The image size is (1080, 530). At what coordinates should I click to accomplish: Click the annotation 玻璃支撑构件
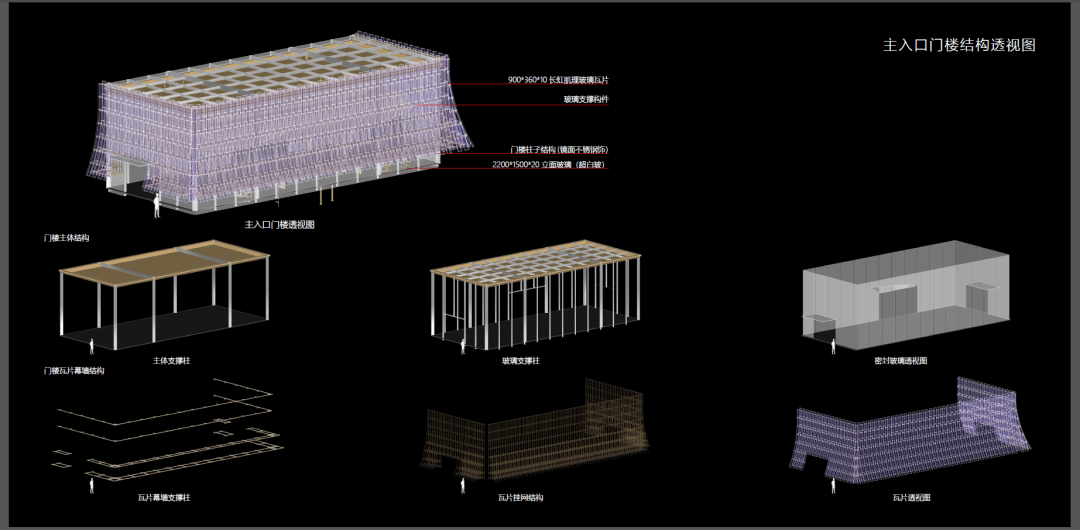(586, 99)
